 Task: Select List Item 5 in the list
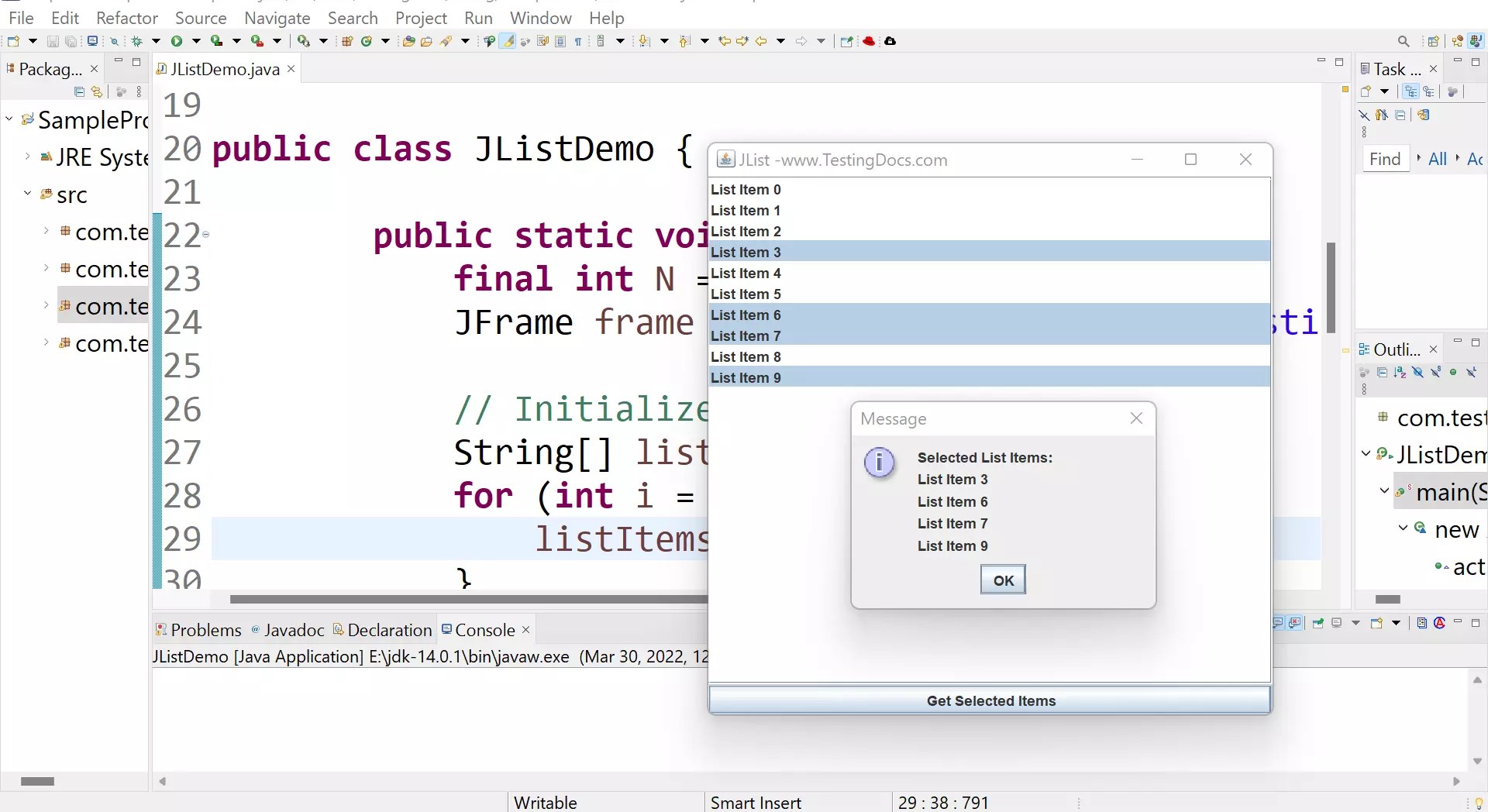tap(746, 294)
